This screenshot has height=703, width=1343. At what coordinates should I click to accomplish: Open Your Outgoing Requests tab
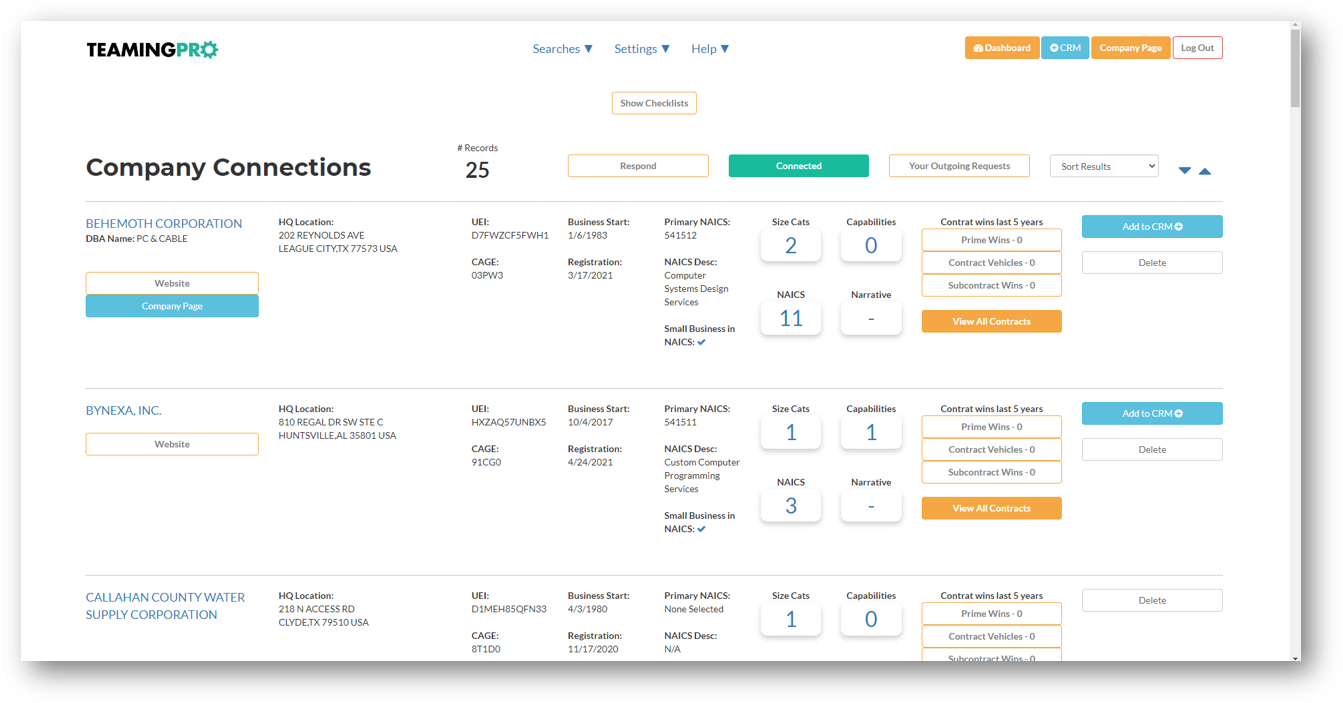click(959, 166)
